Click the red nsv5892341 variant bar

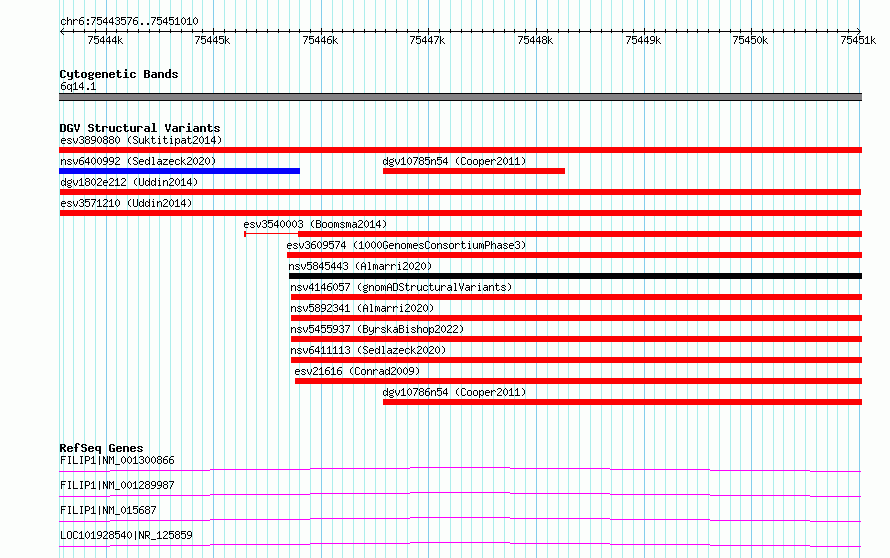tap(577, 318)
